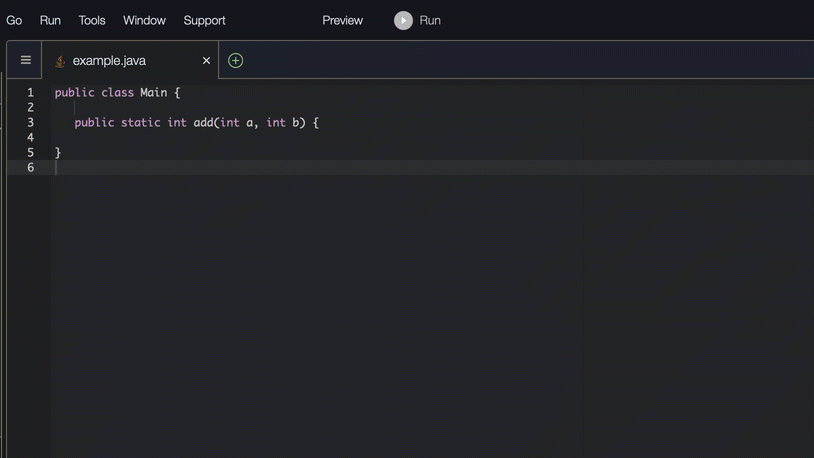Click the closing brace on line 5
814x458 pixels.
click(58, 152)
